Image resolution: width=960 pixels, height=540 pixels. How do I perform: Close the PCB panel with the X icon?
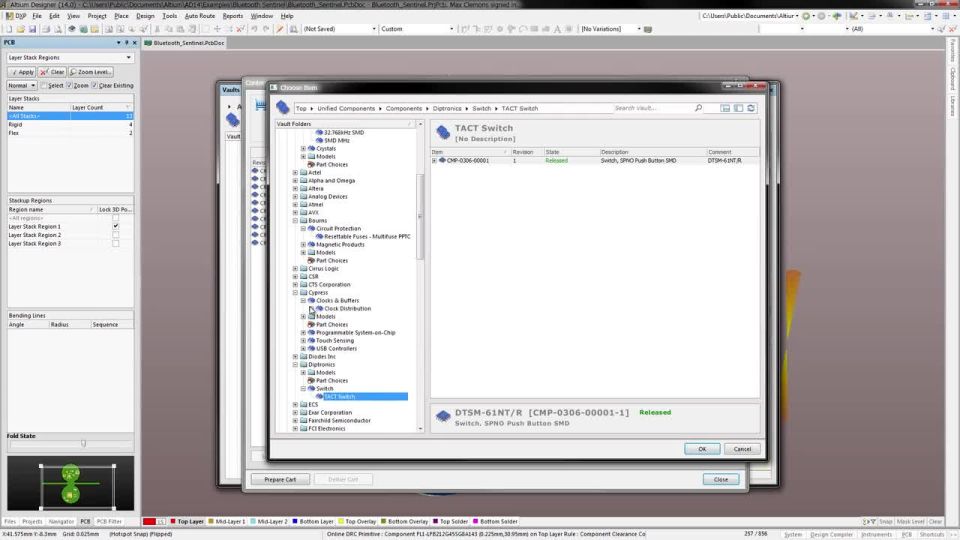point(135,43)
